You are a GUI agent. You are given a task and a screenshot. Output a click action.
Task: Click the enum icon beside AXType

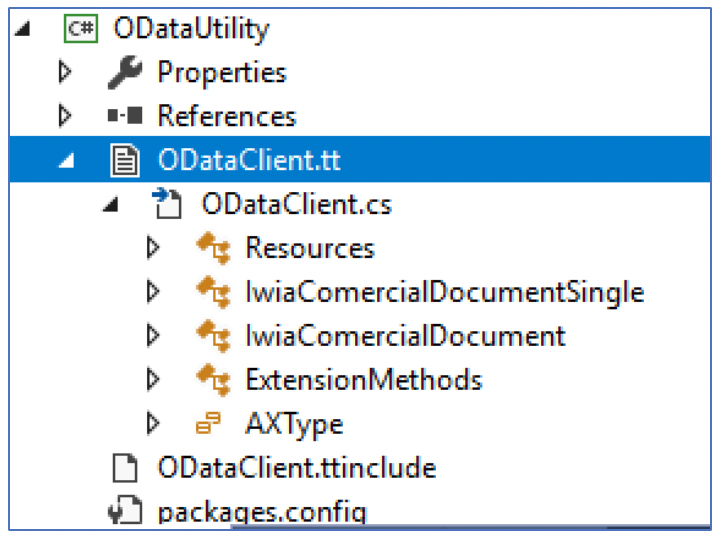[x=209, y=424]
